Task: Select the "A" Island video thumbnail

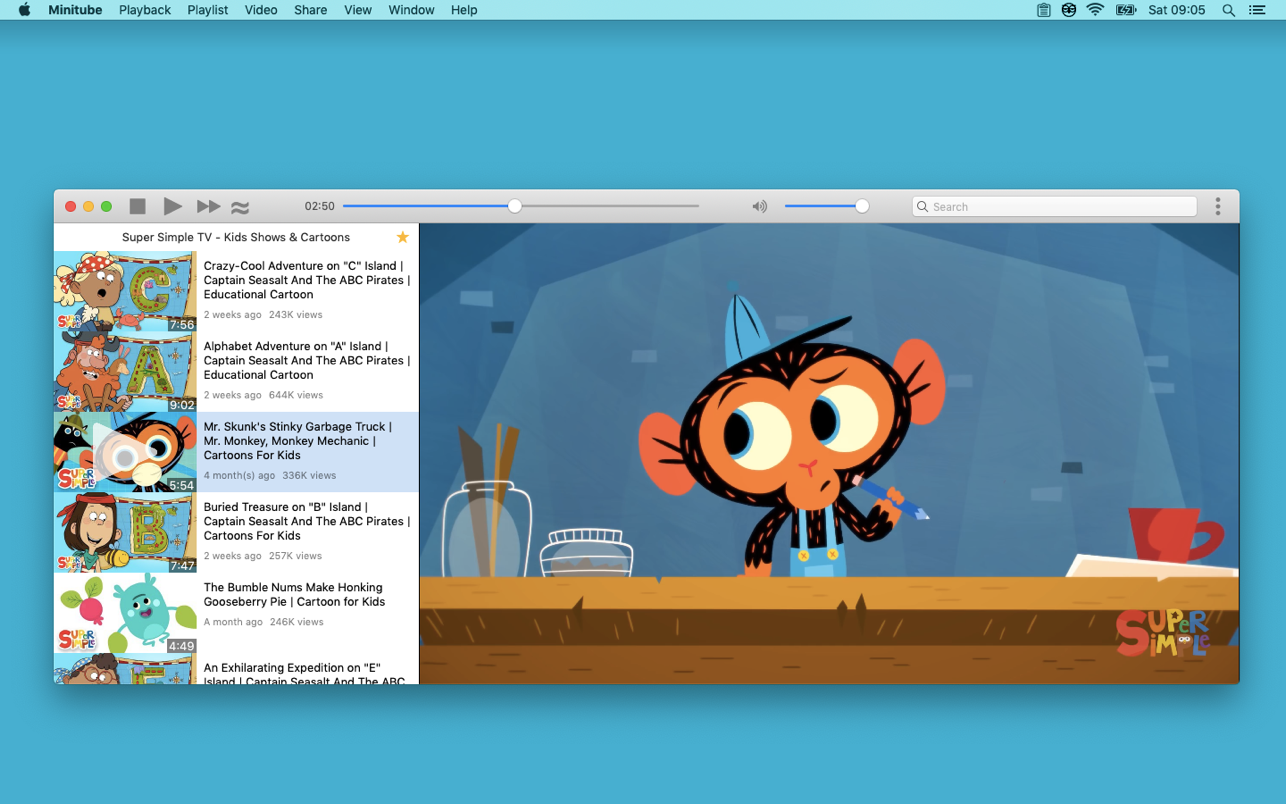Action: click(x=125, y=371)
